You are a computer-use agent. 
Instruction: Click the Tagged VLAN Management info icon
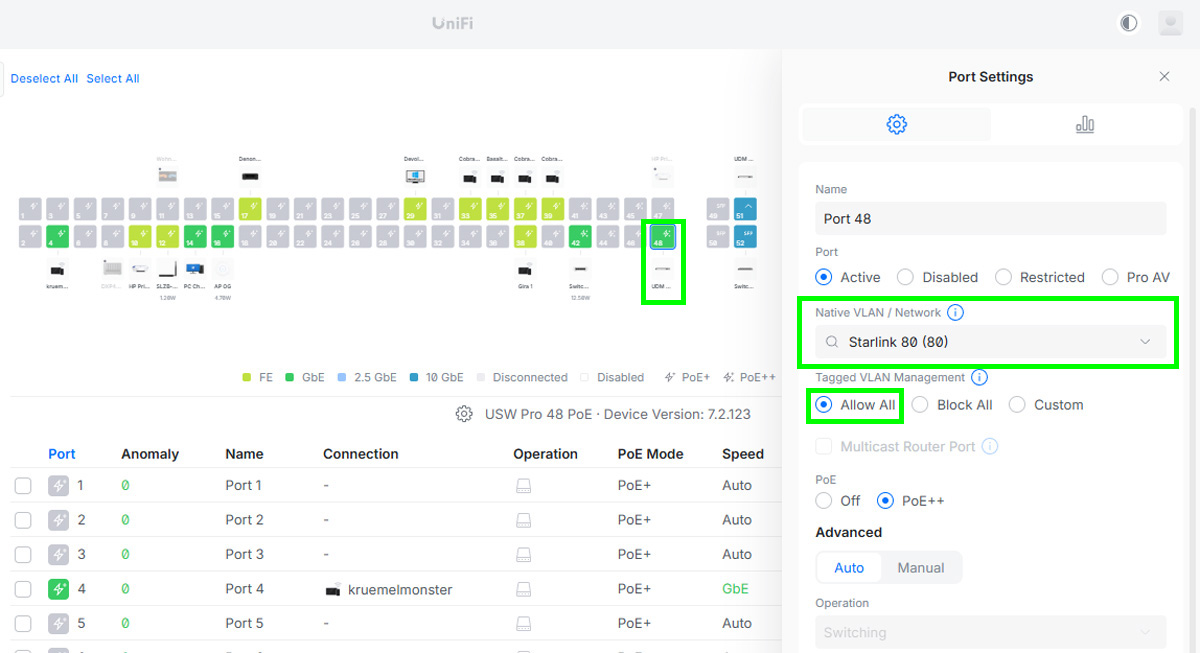coord(979,378)
